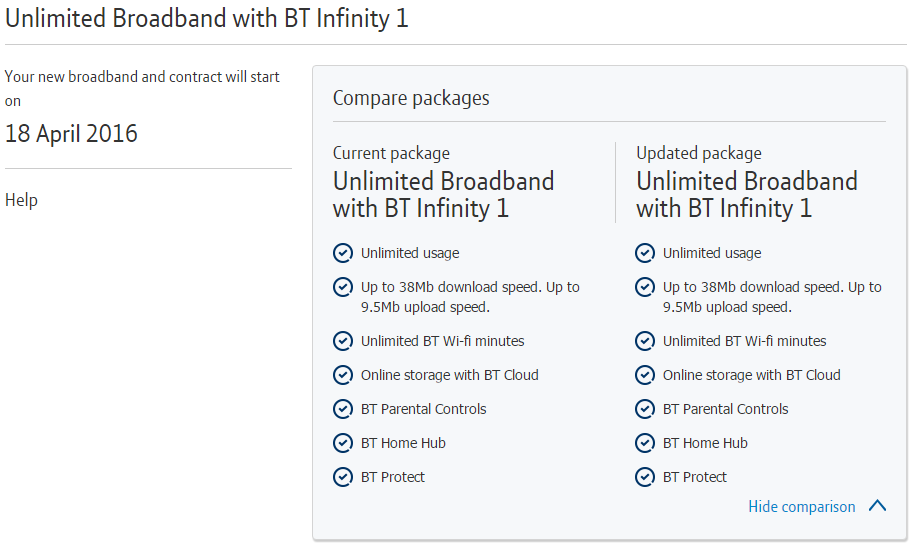Click checkmark beside updated Unlimited BT Wi-fi minutes
Viewport: 912px width, 546px height.
(x=645, y=341)
